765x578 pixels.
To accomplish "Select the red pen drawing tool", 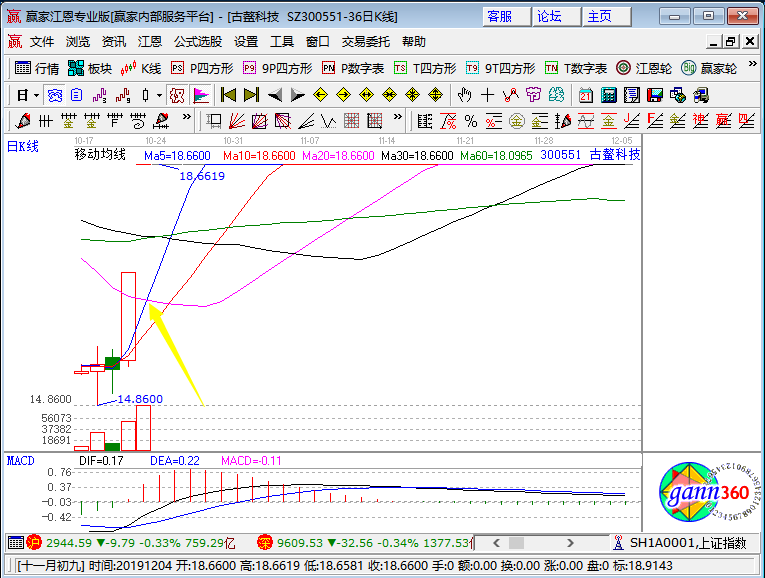I will [22, 120].
